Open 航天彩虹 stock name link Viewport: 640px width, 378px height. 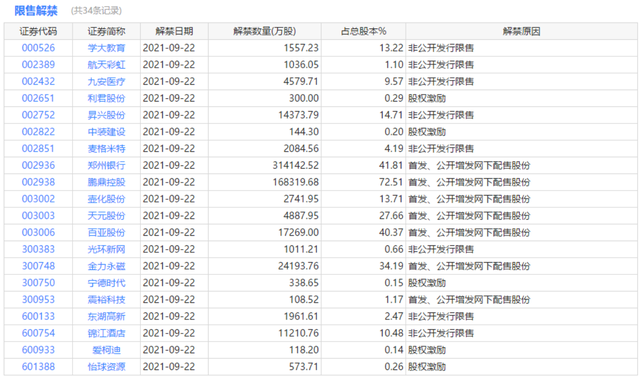coord(107,64)
